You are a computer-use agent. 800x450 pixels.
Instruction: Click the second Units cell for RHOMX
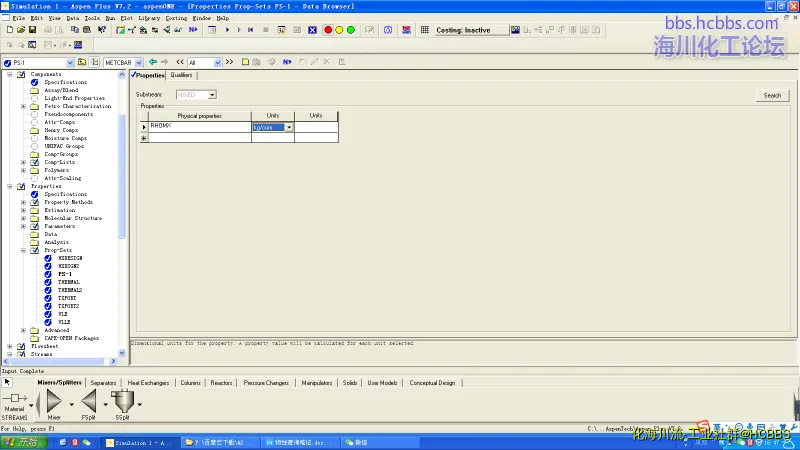316,127
